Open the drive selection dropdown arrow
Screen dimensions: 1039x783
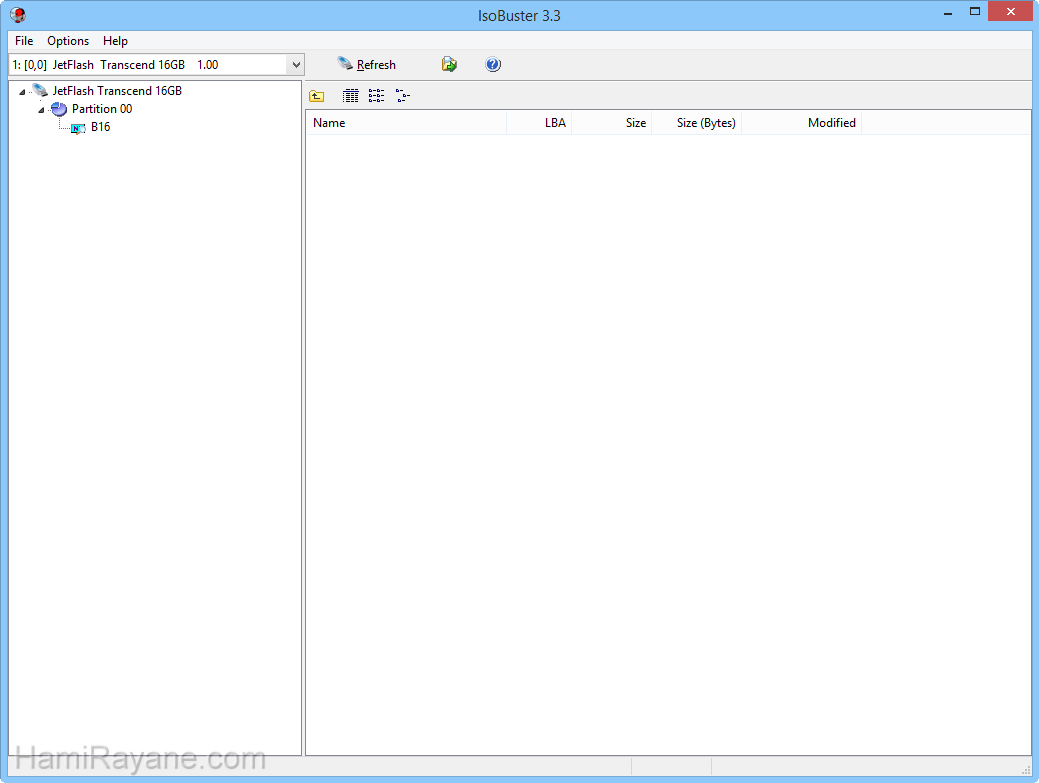pyautogui.click(x=296, y=65)
